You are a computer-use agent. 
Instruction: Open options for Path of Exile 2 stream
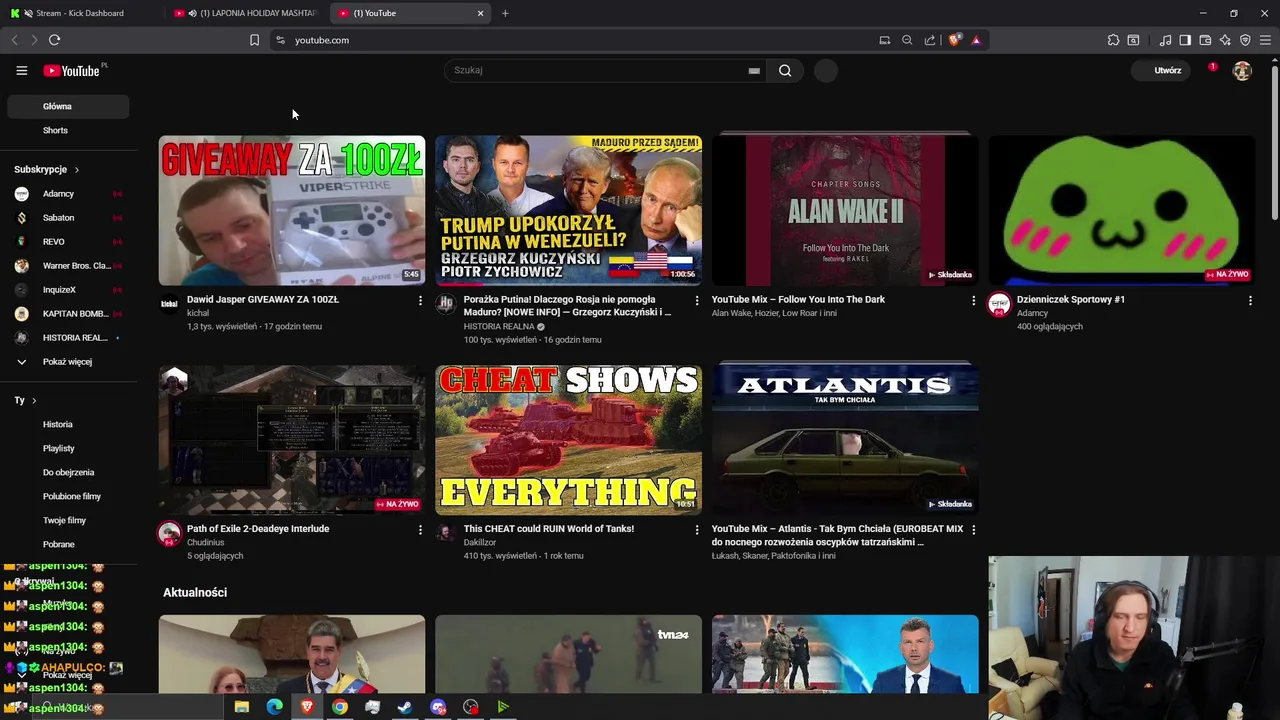click(420, 529)
